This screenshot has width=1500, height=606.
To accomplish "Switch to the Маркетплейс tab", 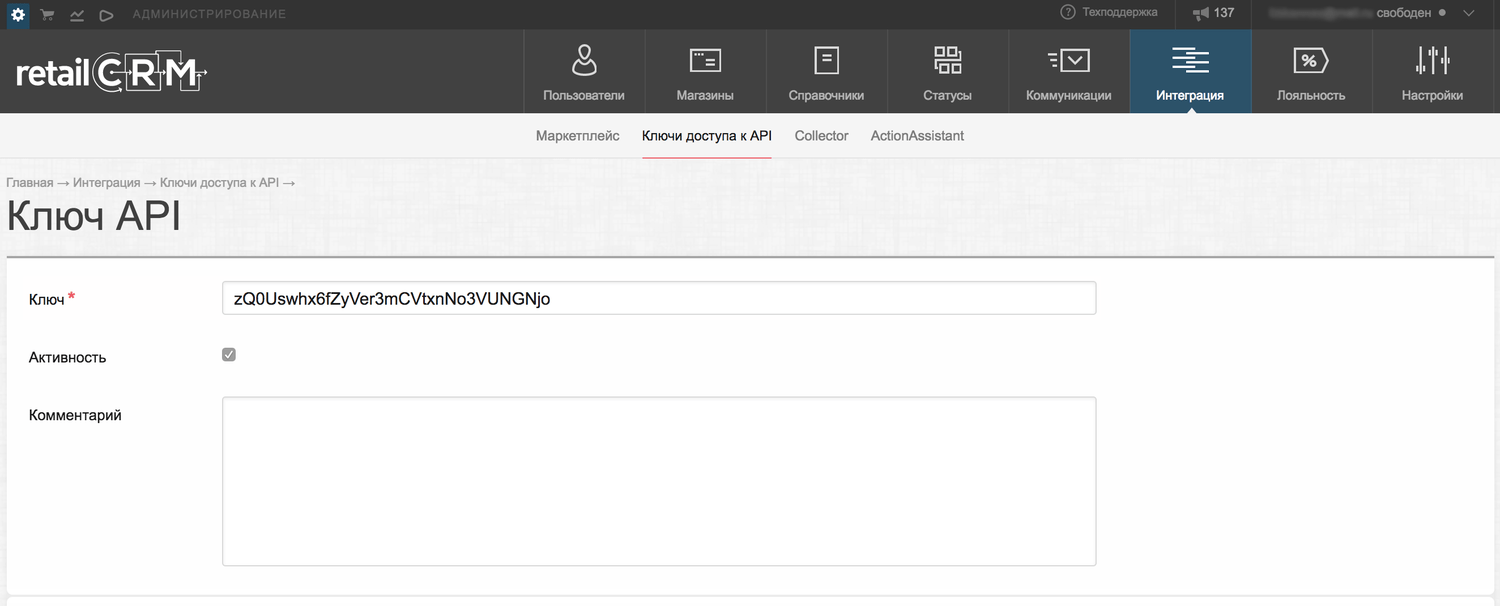I will [x=577, y=136].
